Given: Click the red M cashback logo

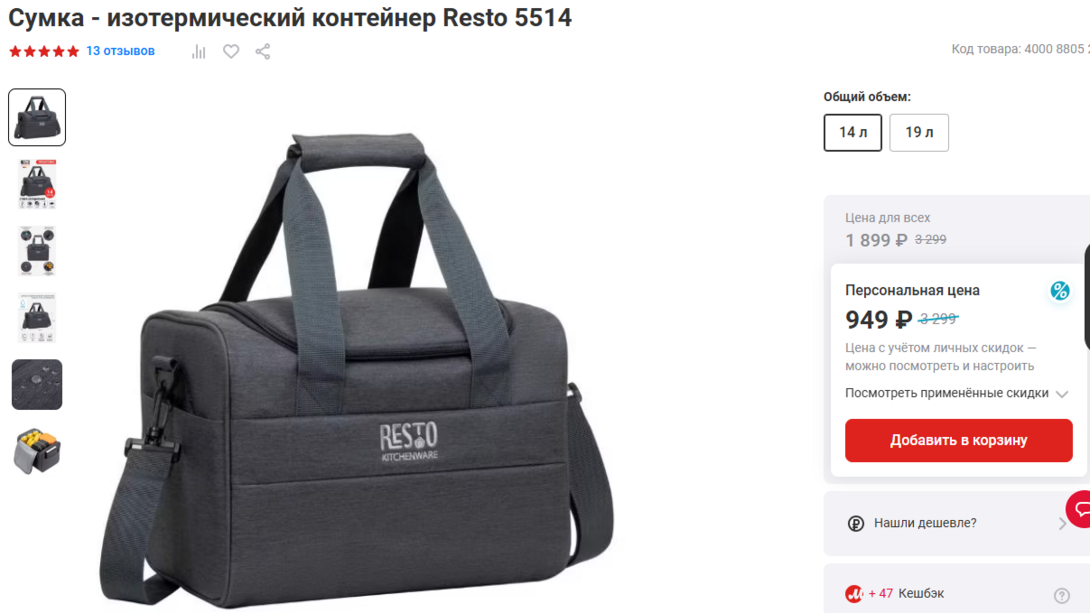Looking at the screenshot, I should tap(854, 594).
